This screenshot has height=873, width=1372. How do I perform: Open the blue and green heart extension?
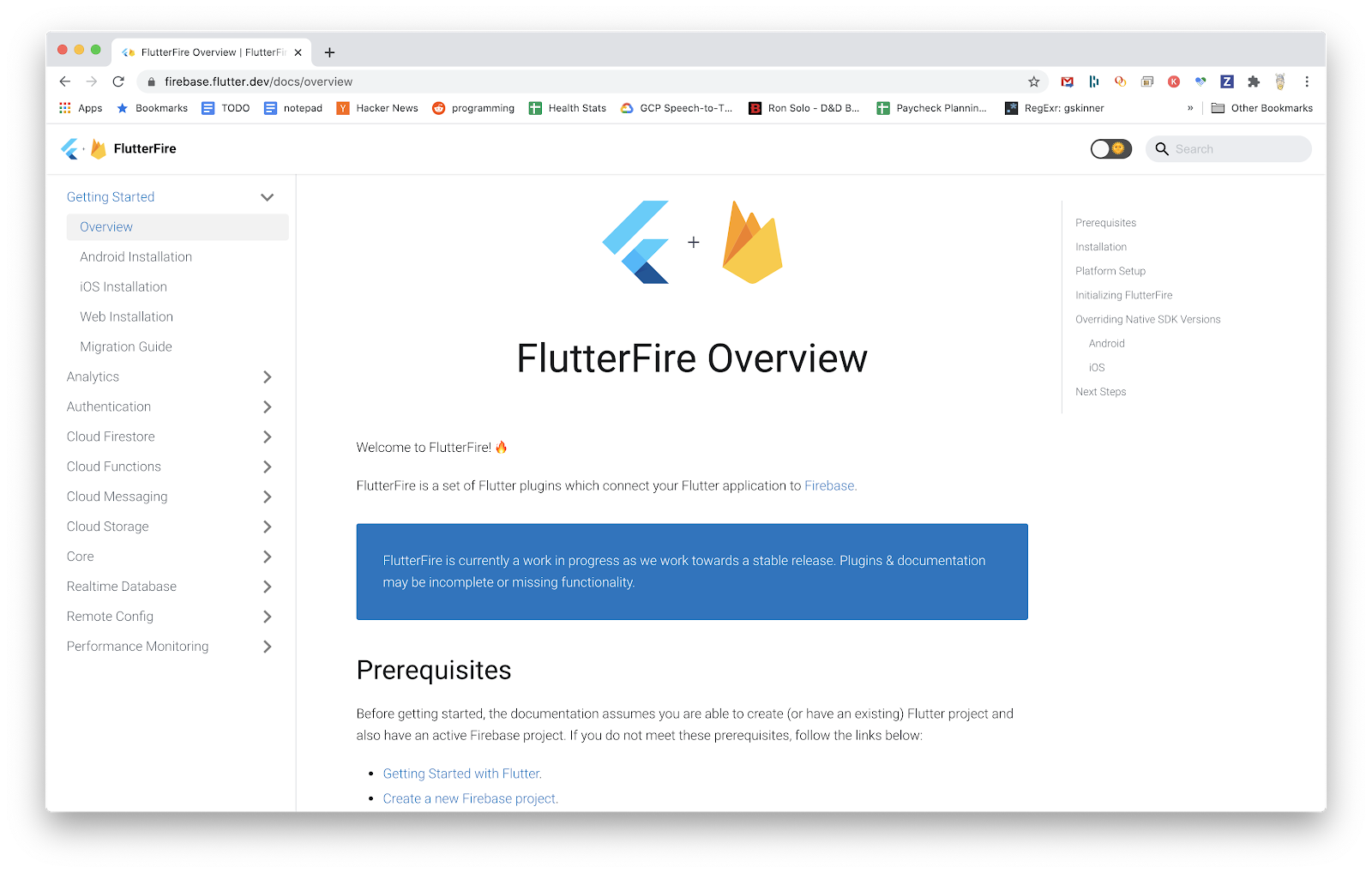1200,81
